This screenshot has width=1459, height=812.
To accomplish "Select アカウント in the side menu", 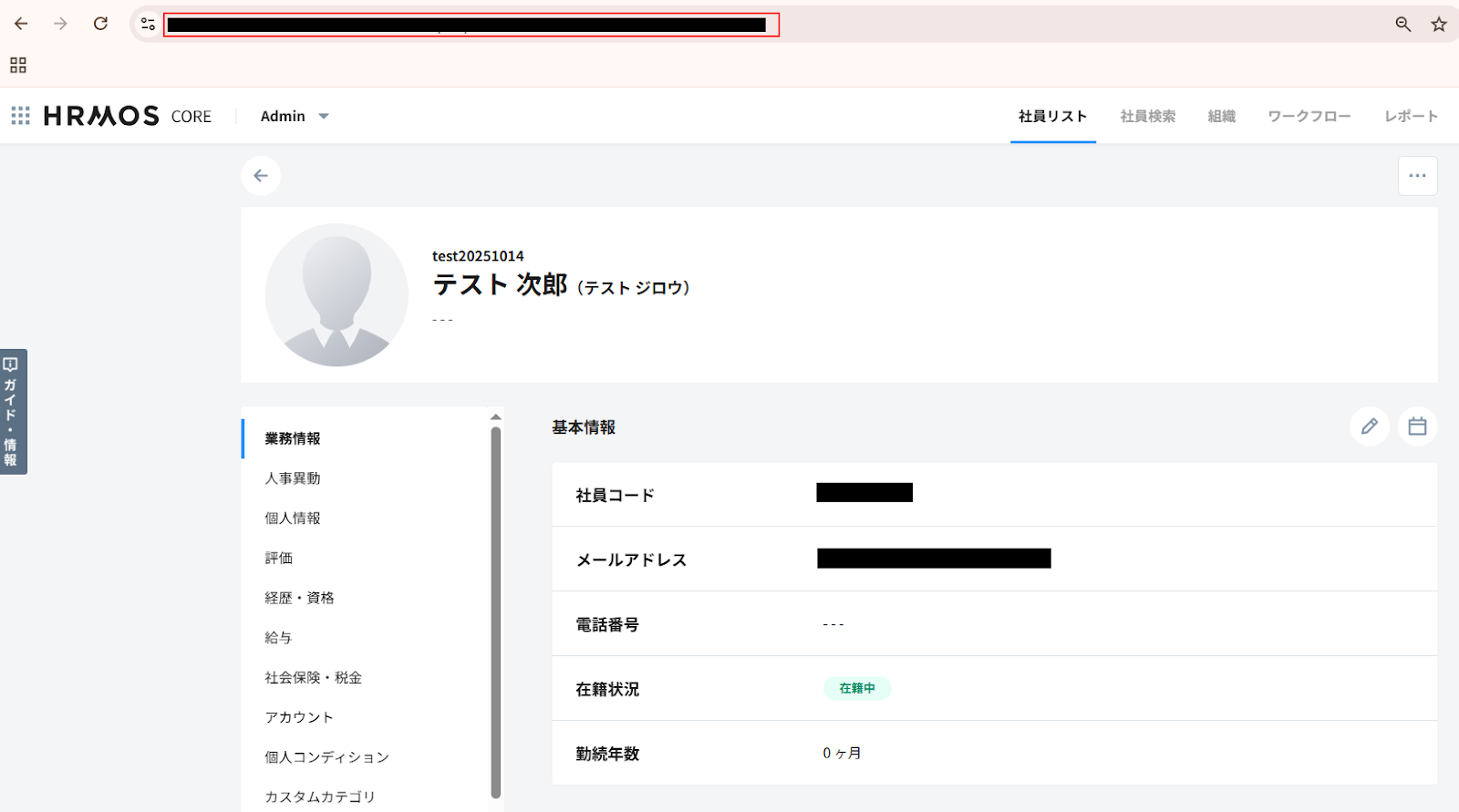I will [299, 717].
